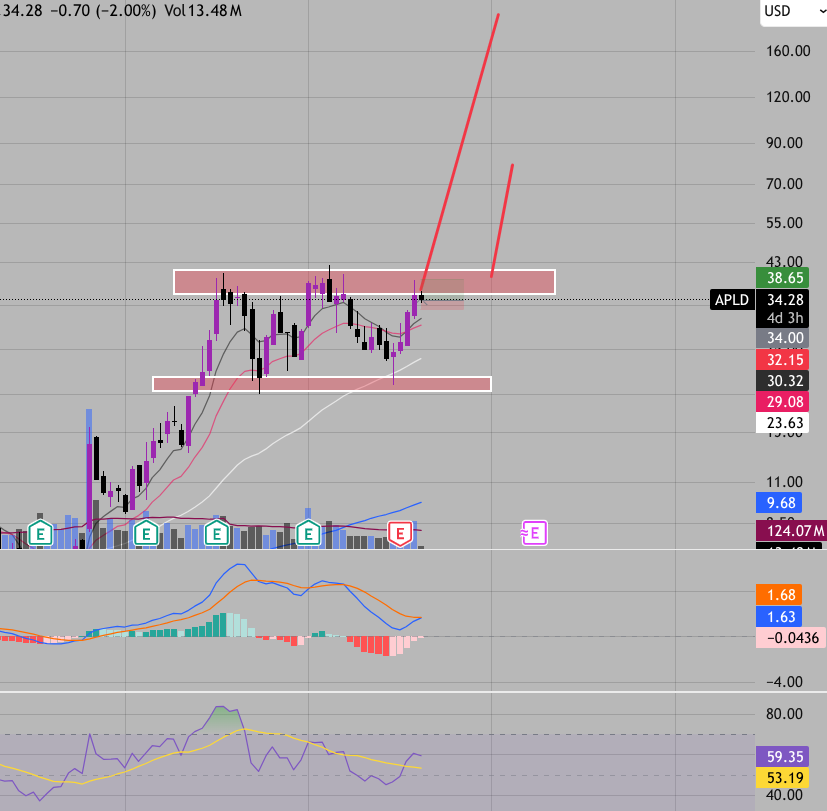Select the short red trend line
Screen dimensions: 827x811
click(502, 220)
